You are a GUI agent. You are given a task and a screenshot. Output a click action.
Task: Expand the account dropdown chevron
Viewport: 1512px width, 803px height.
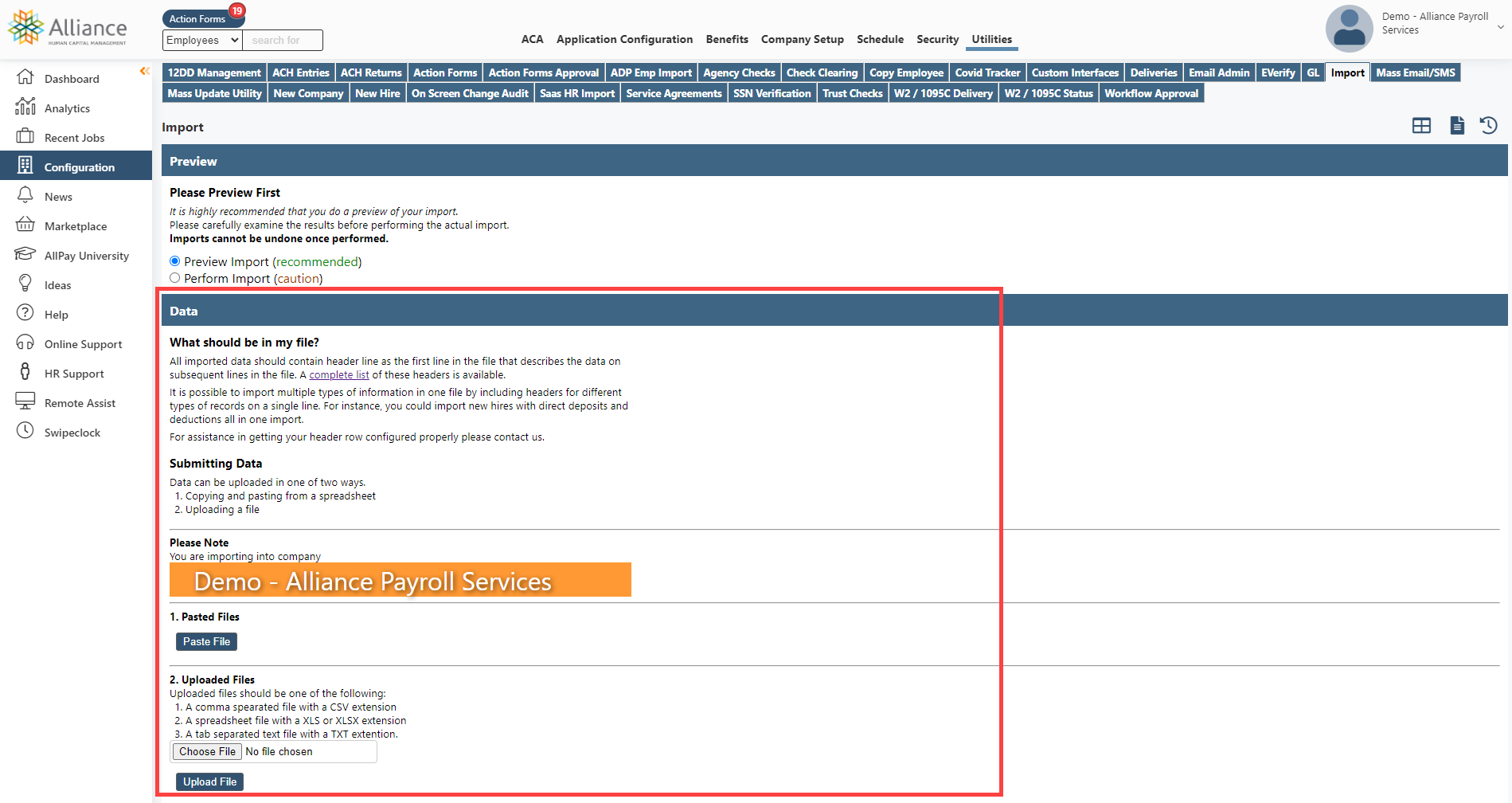(x=1501, y=28)
